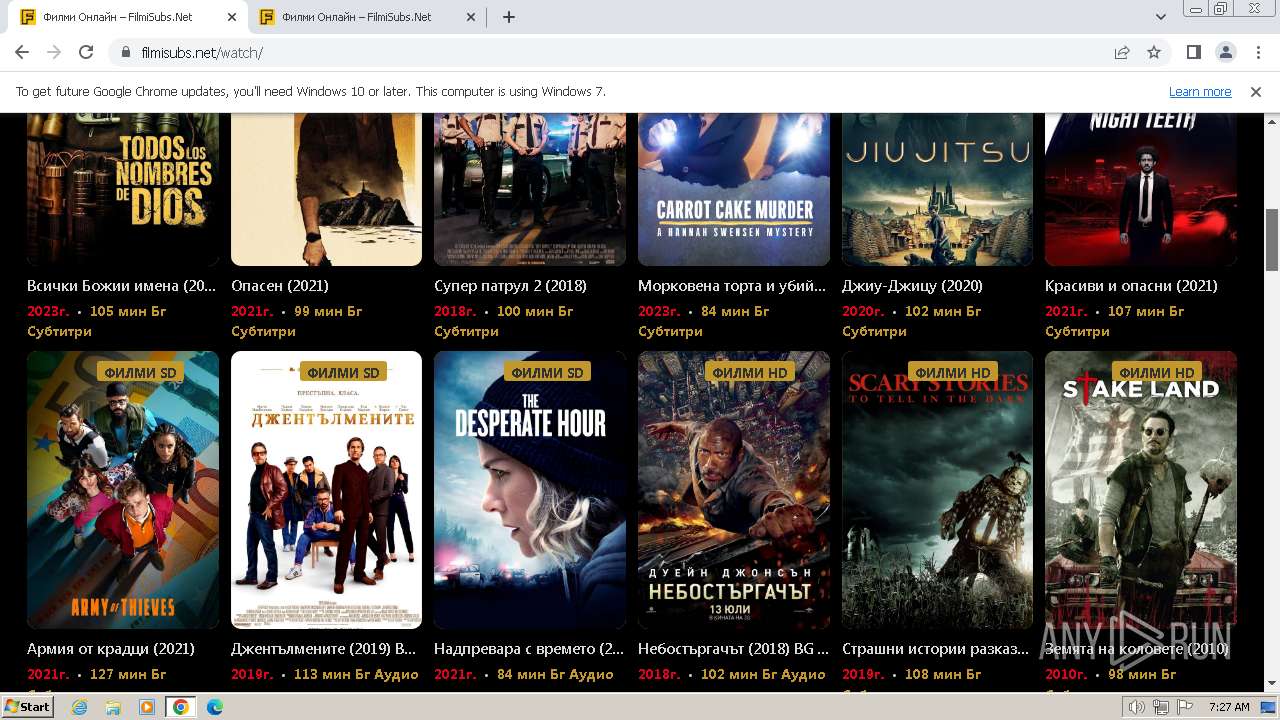Viewport: 1280px width, 720px height.
Task: Click the address bar URL filmisubs.net/watch/
Action: (202, 53)
